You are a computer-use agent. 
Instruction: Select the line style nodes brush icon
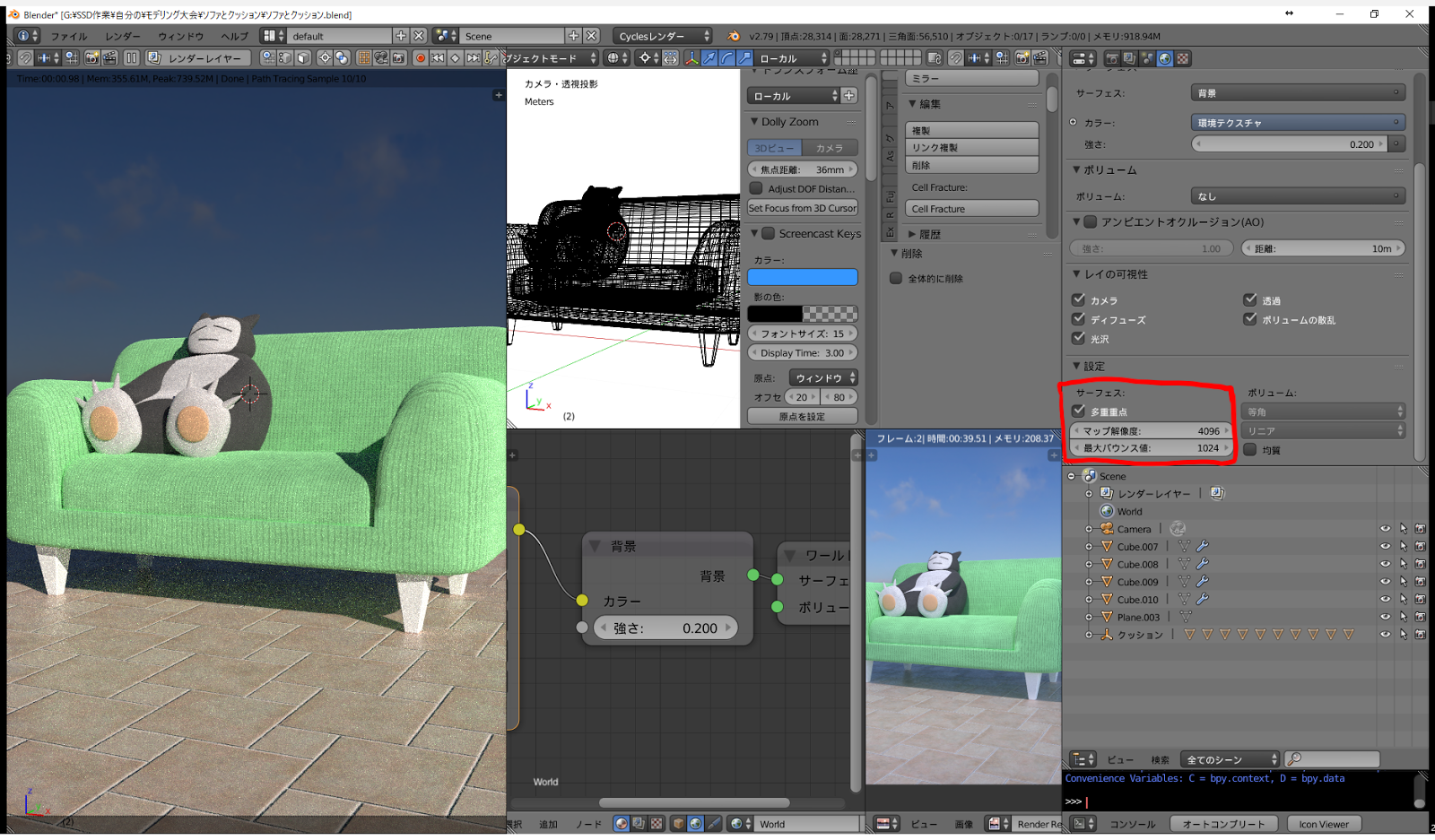point(714,824)
